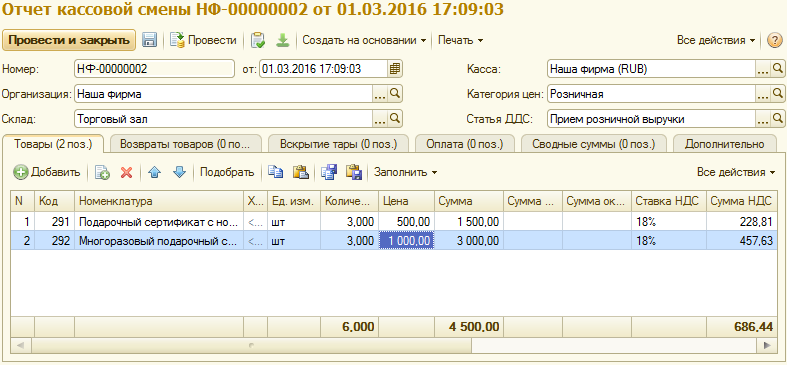This screenshot has height=365, width=787.
Task: Open calendar picker next to date field
Action: tap(395, 69)
